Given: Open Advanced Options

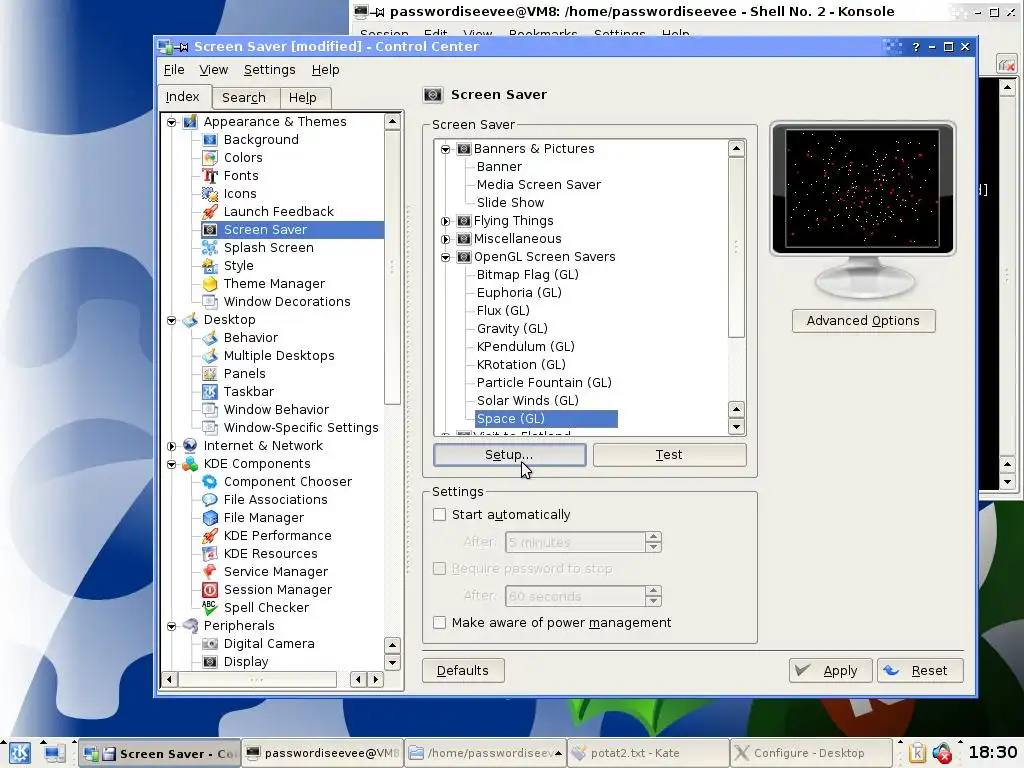Looking at the screenshot, I should coord(863,321).
